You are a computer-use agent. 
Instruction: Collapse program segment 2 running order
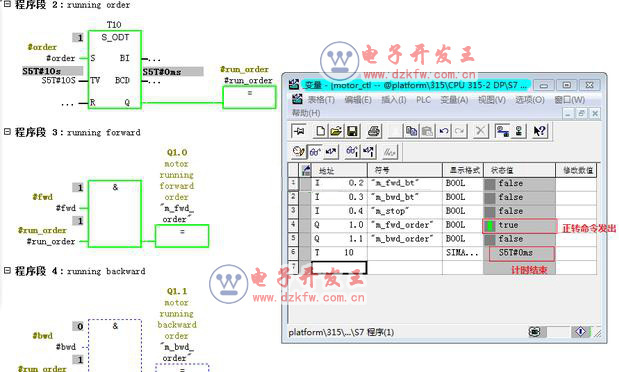click(x=7, y=4)
